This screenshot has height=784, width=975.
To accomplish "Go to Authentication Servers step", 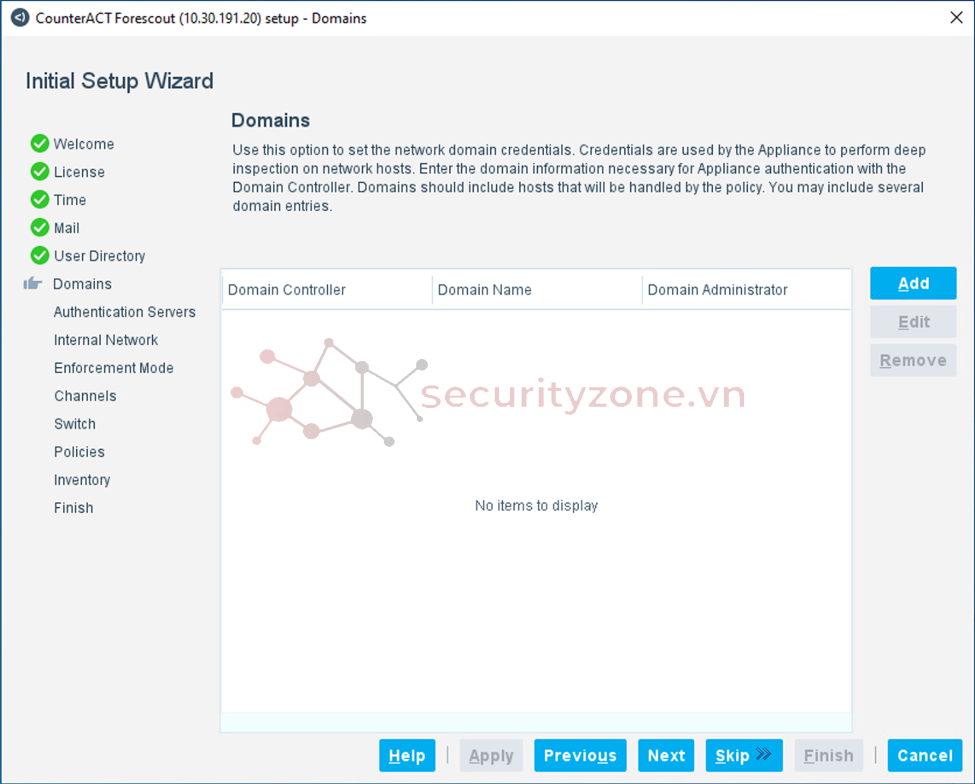I will click(x=124, y=312).
